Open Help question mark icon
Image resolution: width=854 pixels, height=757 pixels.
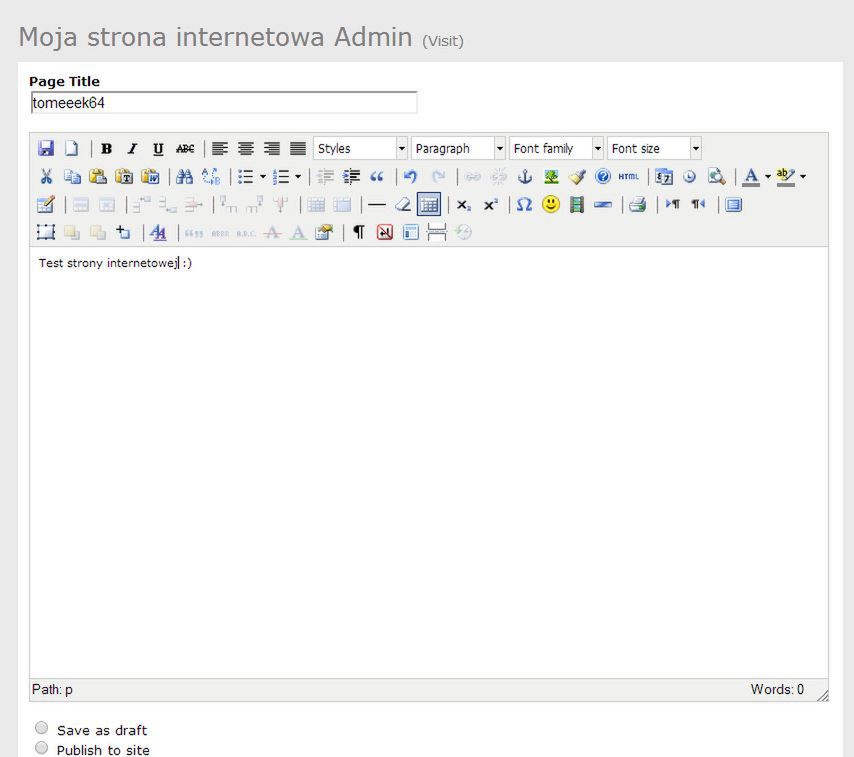(602, 176)
